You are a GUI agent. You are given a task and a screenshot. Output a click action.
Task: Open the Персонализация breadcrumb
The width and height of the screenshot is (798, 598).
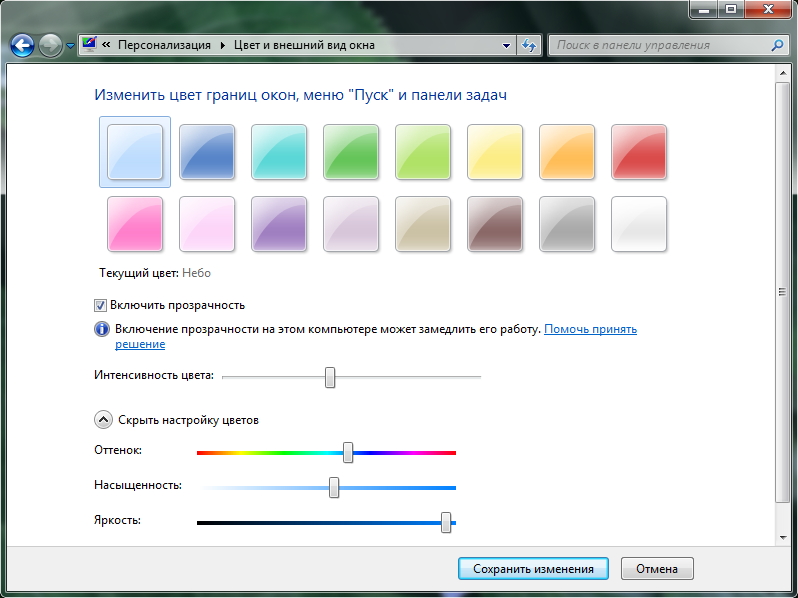pos(164,45)
